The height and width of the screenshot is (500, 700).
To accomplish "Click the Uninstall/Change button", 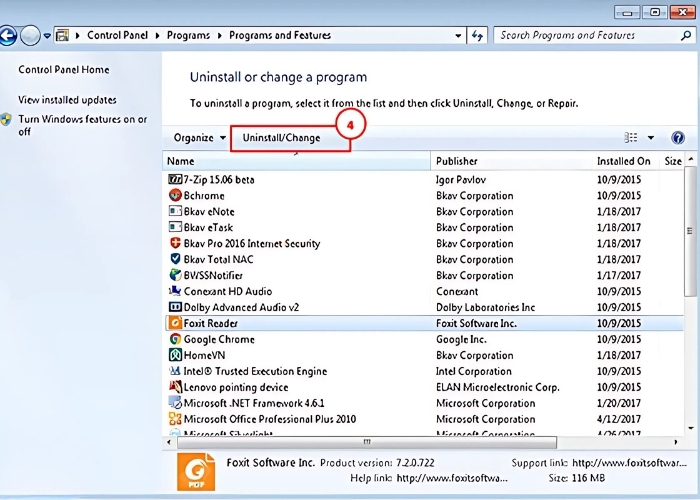I will [290, 138].
